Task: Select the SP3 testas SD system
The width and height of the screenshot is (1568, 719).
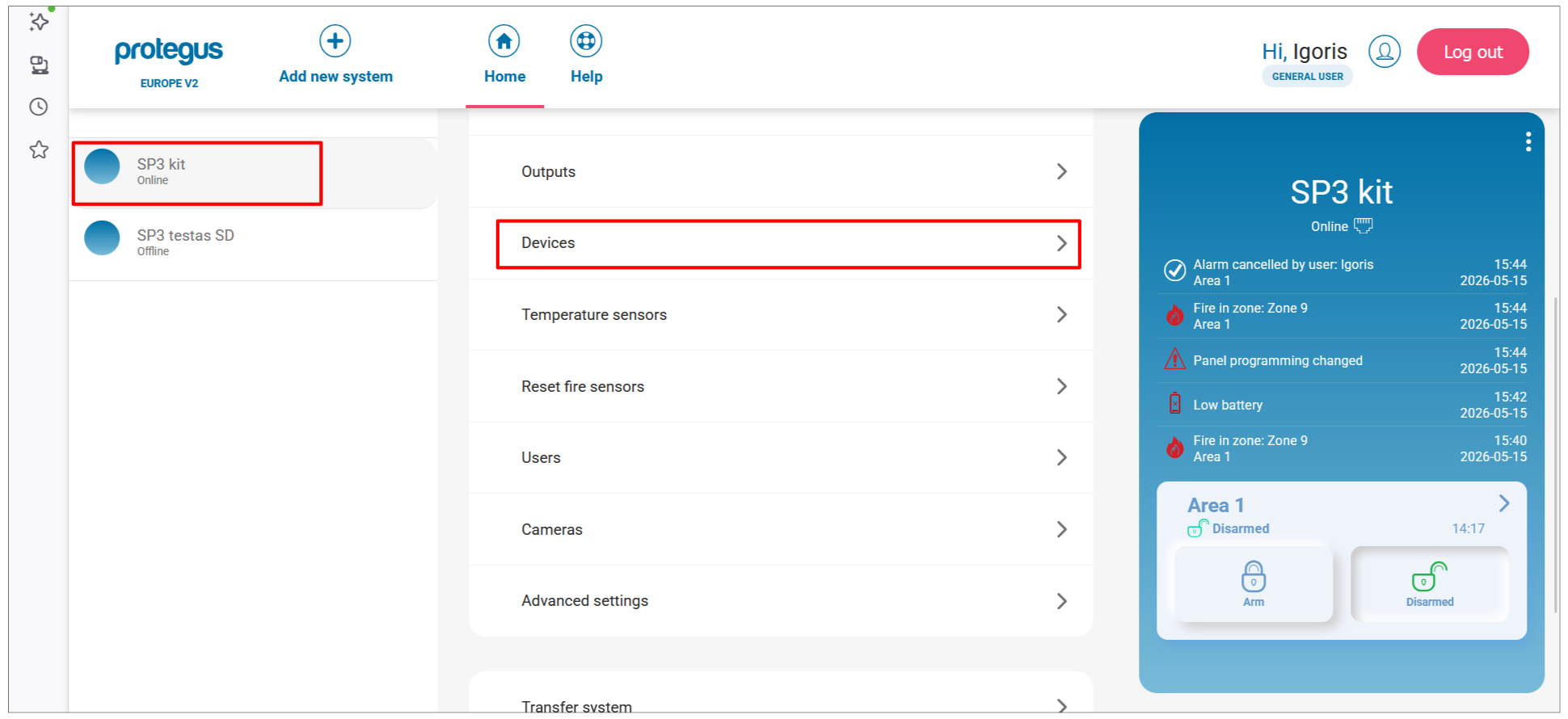Action: coord(254,243)
